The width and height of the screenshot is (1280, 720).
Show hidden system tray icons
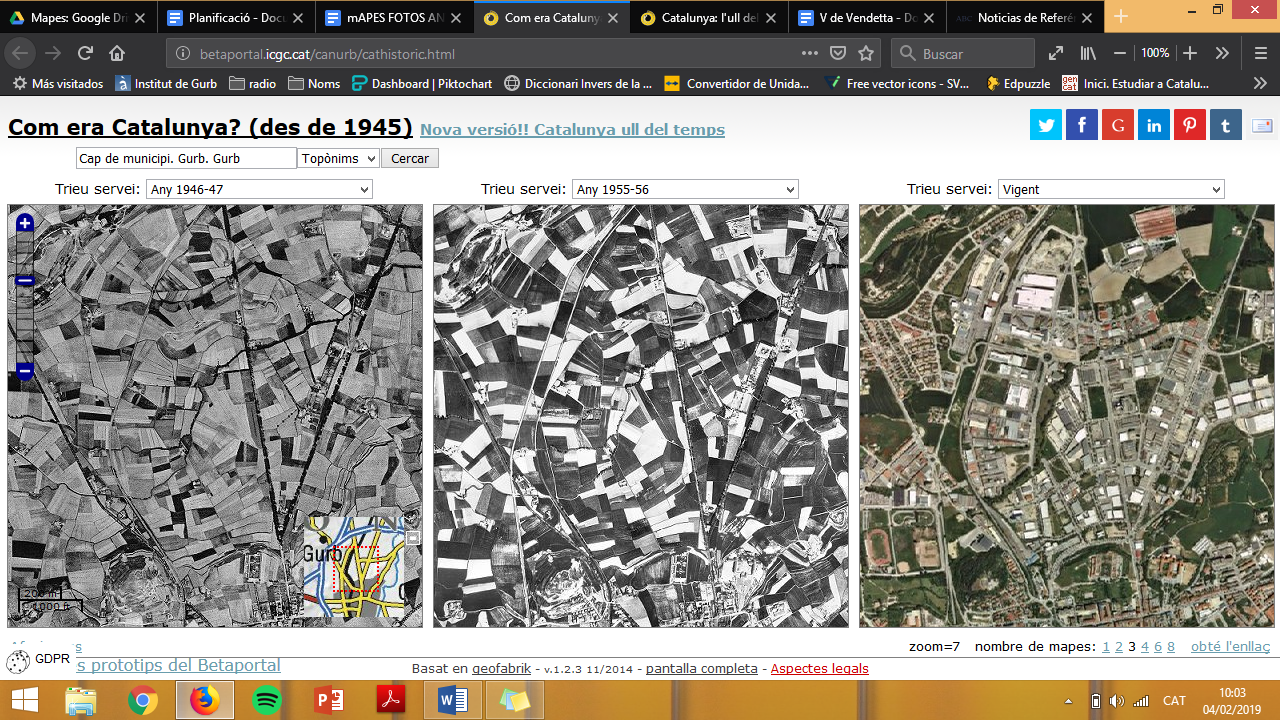point(1068,701)
